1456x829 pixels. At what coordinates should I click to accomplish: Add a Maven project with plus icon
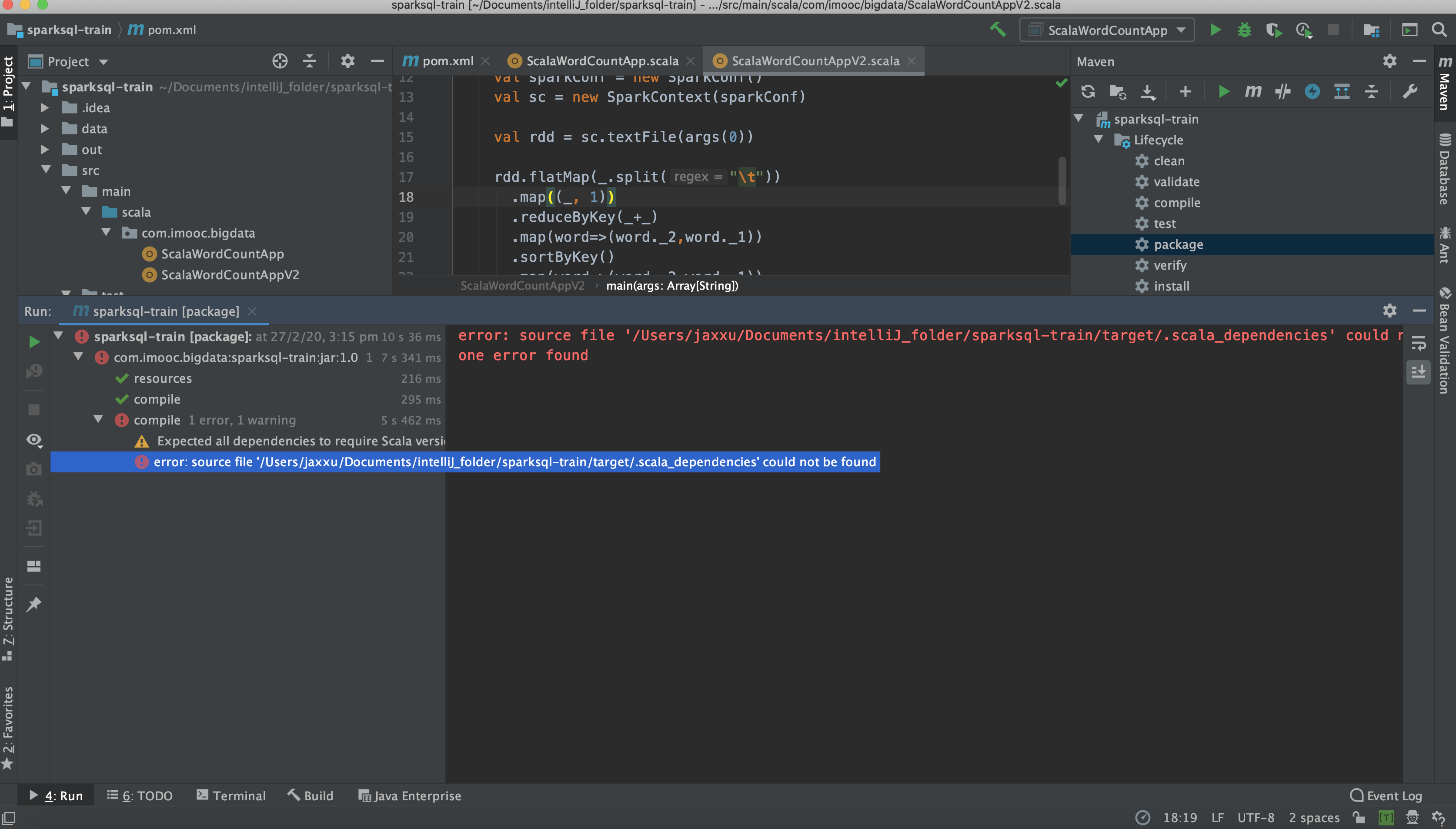click(1185, 91)
